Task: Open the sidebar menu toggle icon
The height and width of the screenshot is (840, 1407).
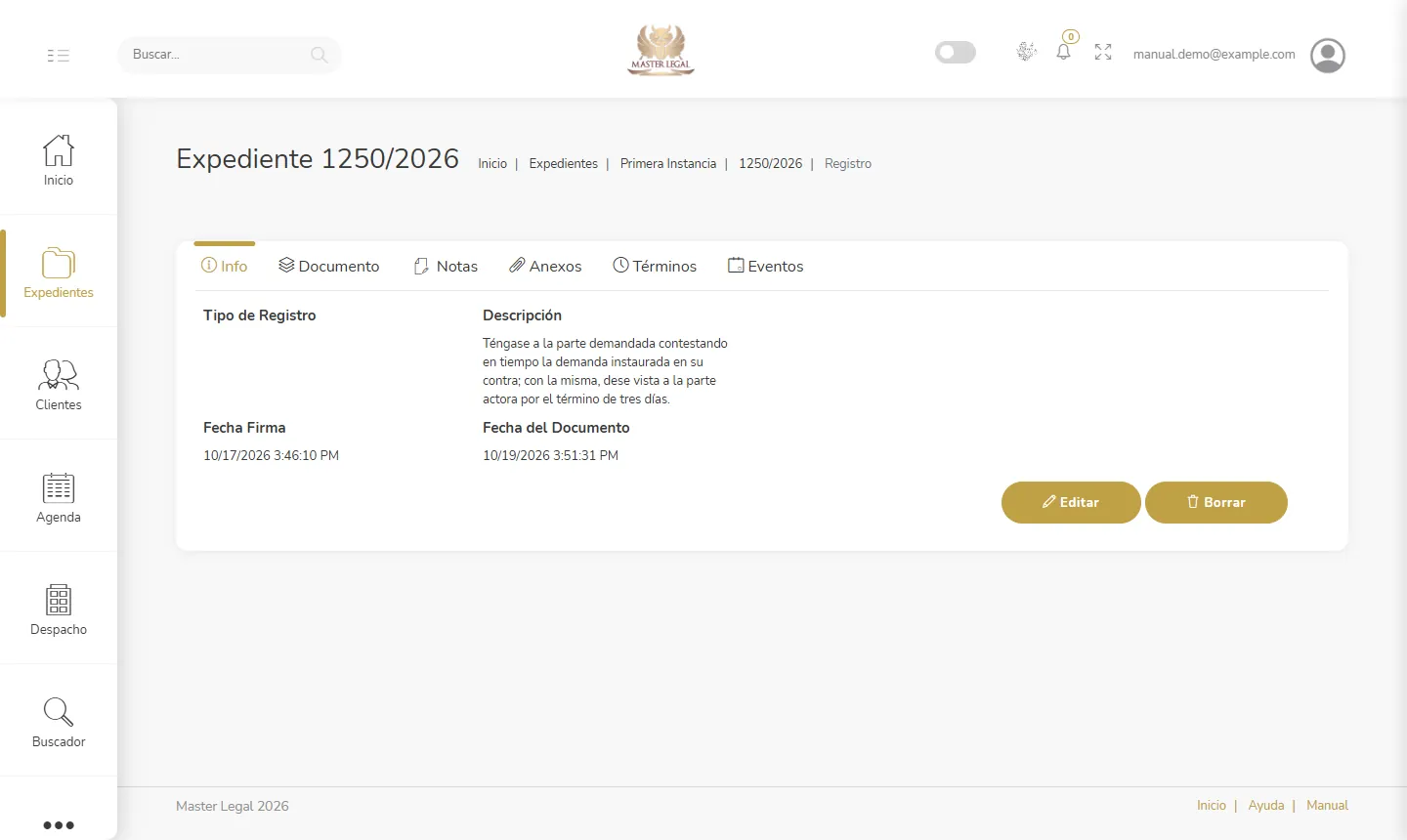Action: (x=59, y=56)
